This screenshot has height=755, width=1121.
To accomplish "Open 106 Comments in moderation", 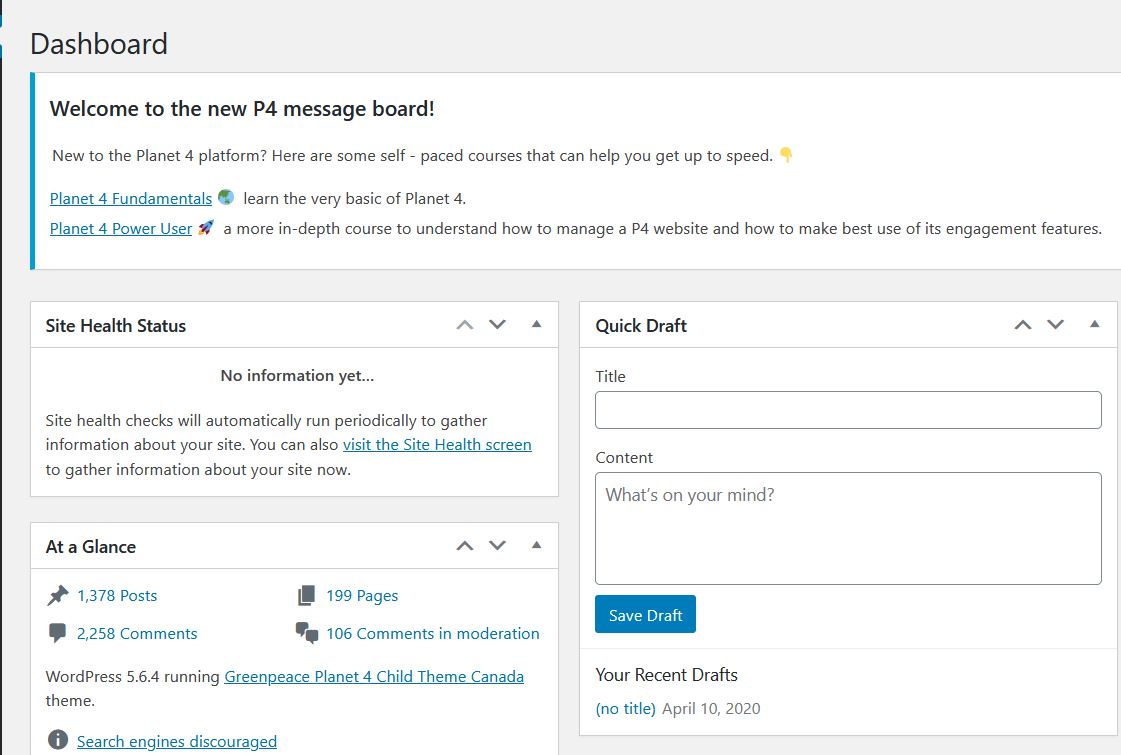I will [433, 633].
